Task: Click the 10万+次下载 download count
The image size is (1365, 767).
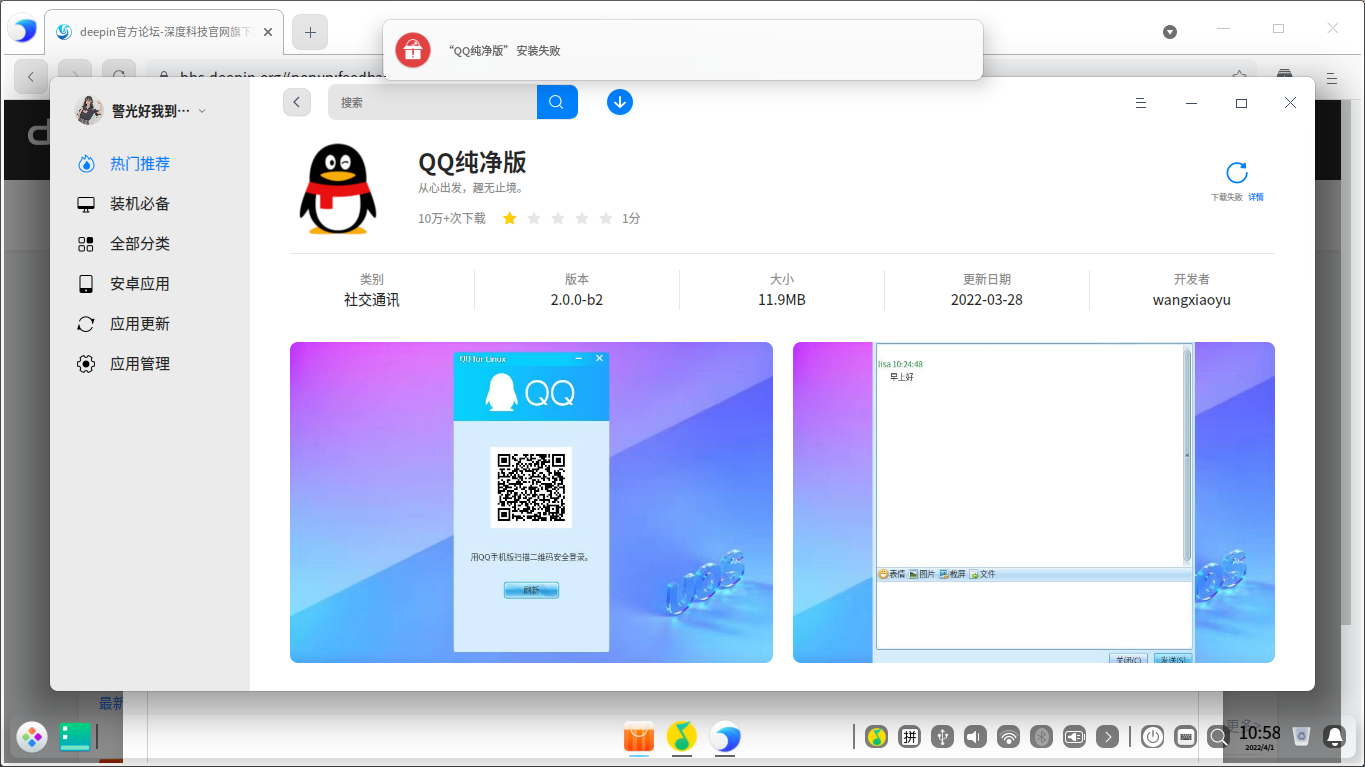Action: pos(452,218)
